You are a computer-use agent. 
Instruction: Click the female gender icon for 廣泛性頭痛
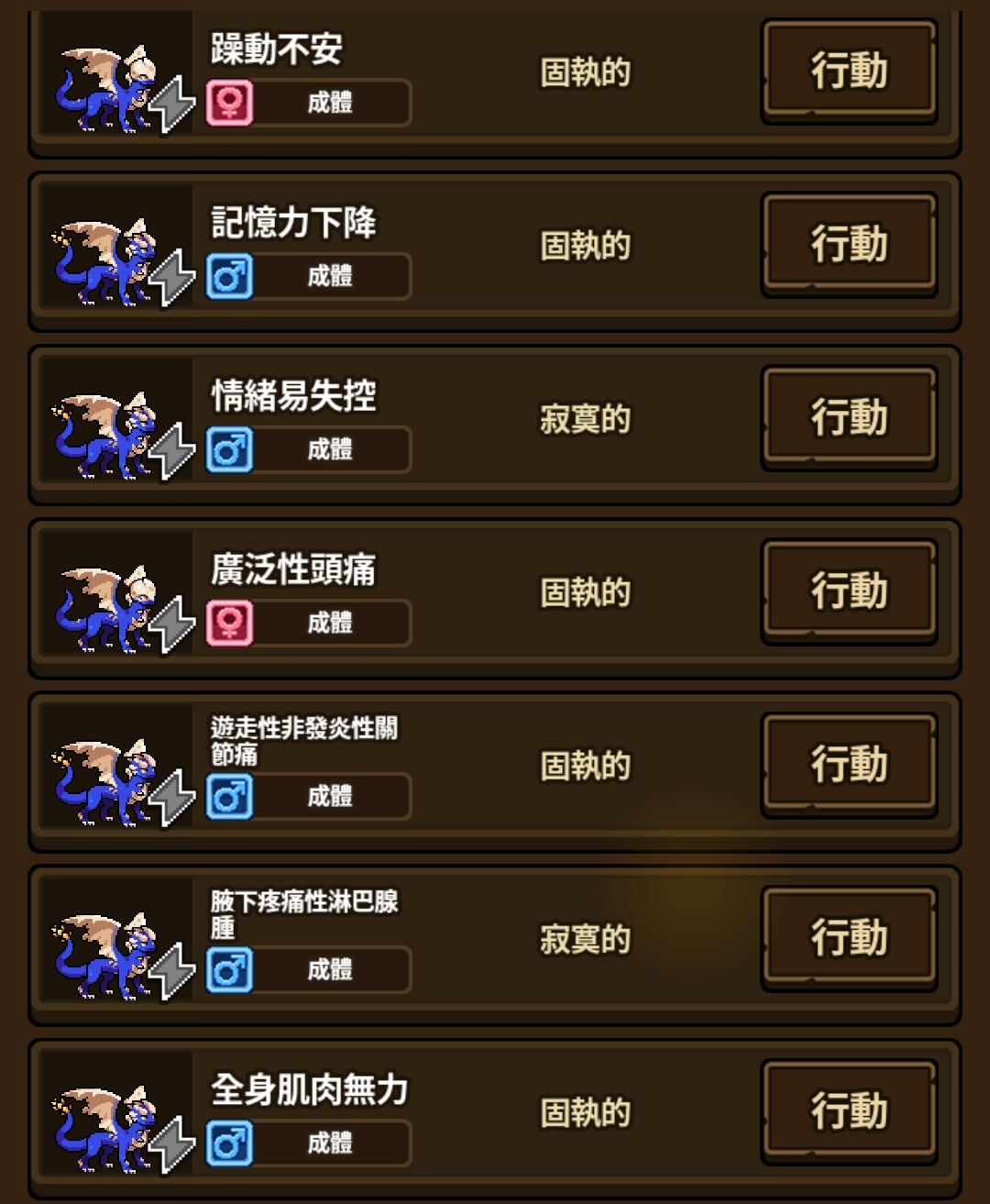pyautogui.click(x=229, y=623)
